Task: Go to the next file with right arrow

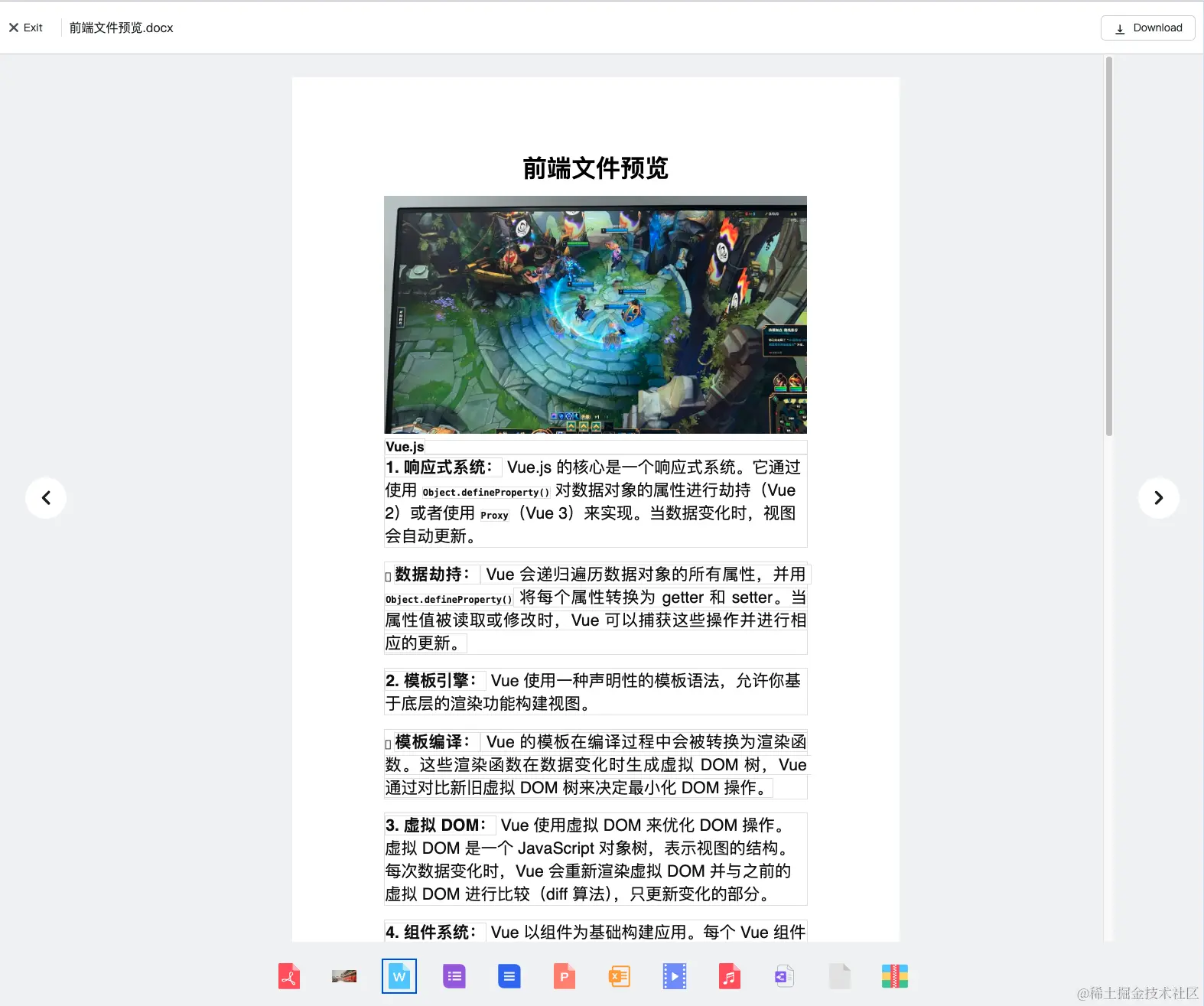Action: (1159, 498)
